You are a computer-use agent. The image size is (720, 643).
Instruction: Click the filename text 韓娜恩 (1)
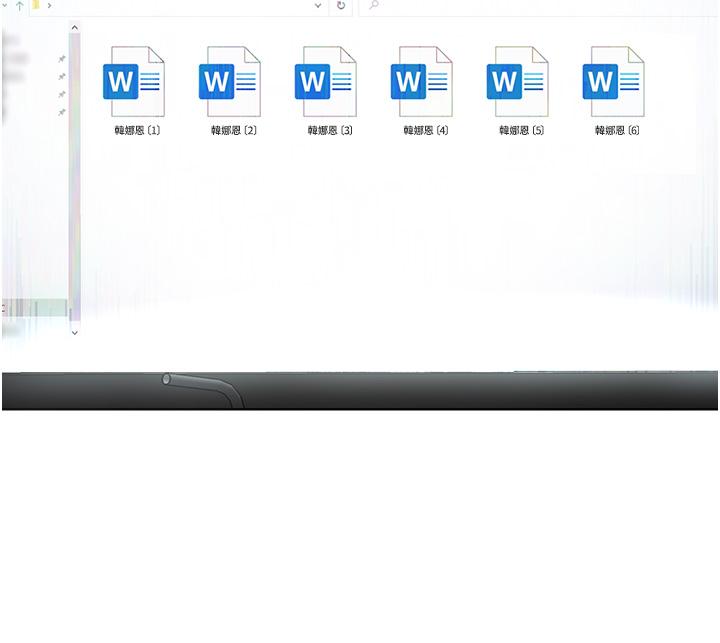point(137,130)
